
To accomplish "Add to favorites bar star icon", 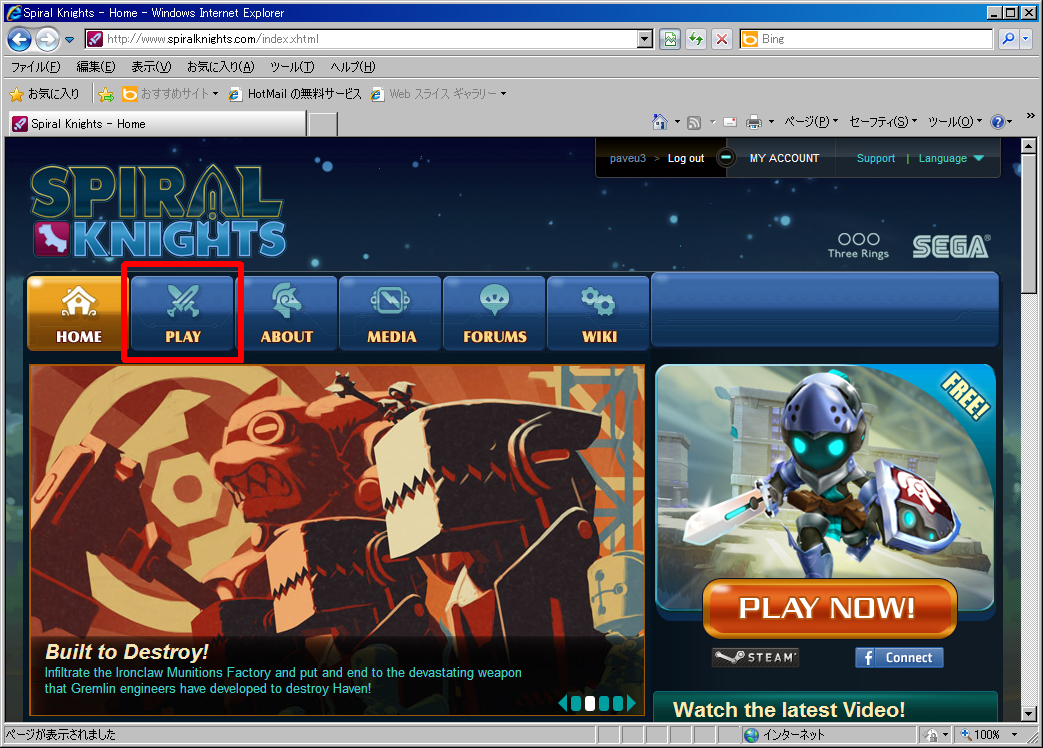I will point(106,94).
